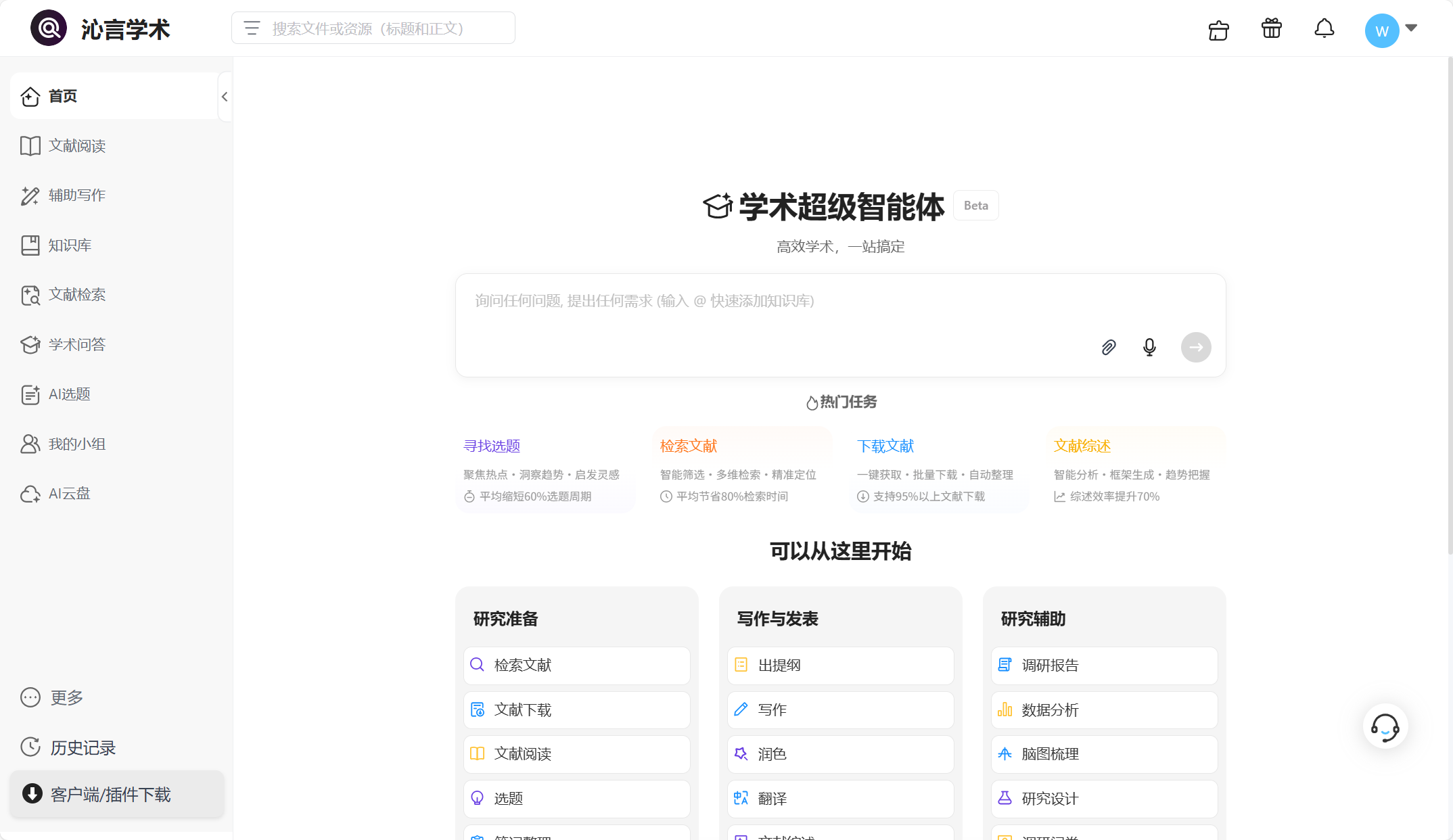Expand the user avatar dropdown arrow

(x=1411, y=28)
